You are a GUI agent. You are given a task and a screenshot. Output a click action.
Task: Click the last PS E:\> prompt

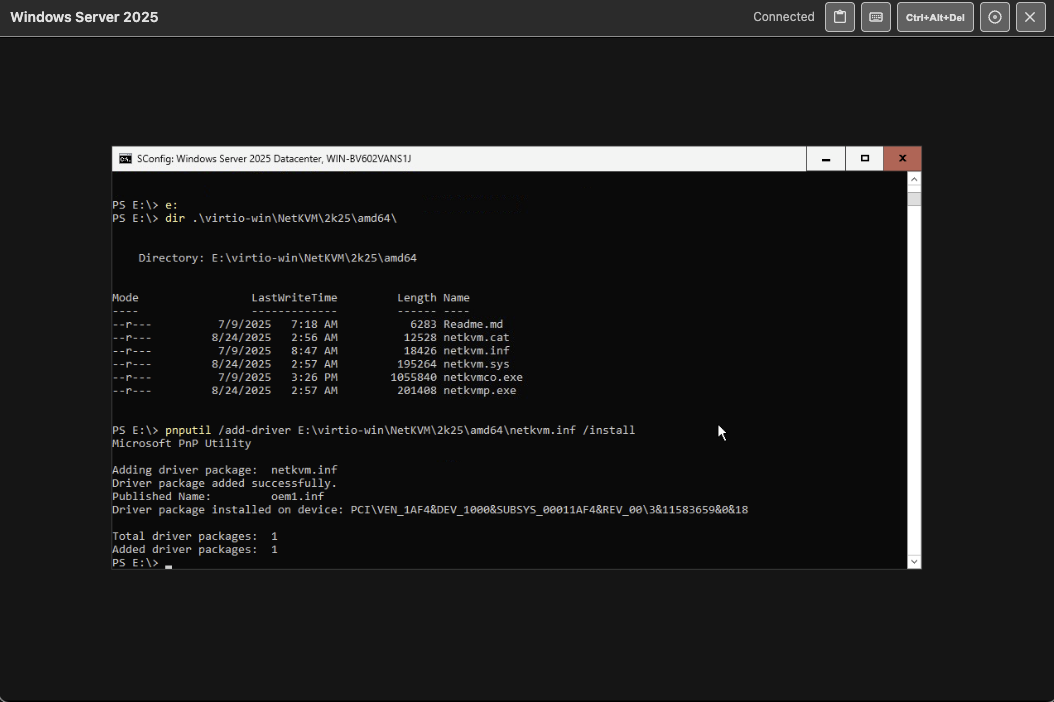coord(135,563)
